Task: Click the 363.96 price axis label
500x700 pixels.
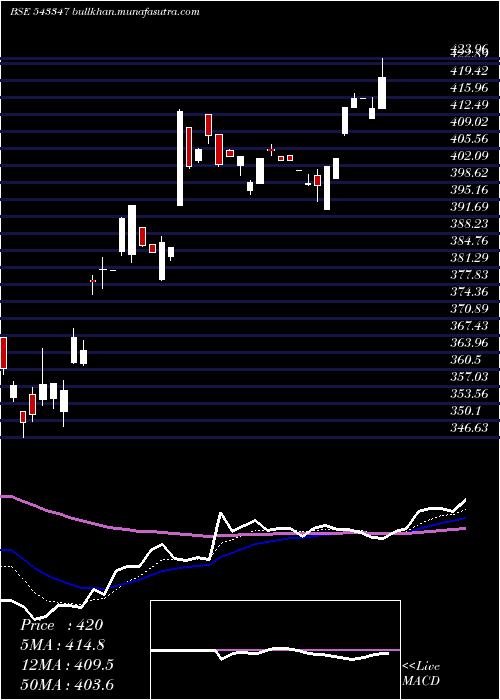Action: click(469, 342)
